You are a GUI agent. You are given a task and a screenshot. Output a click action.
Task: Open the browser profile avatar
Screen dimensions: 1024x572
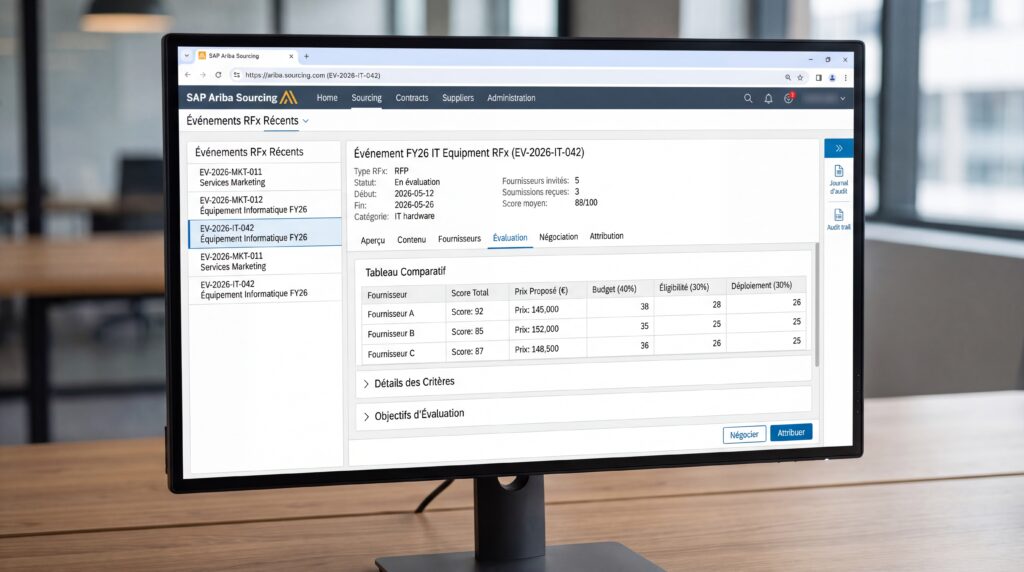coord(832,78)
